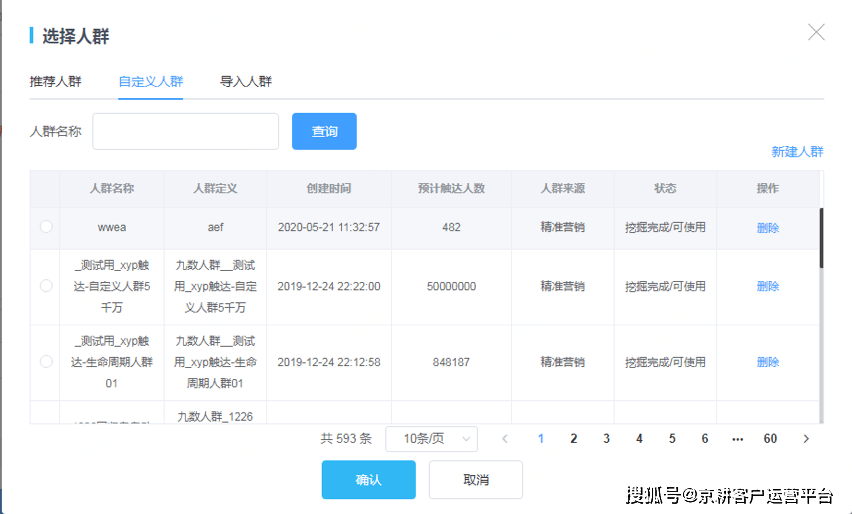The width and height of the screenshot is (852, 514).
Task: Click the date 2019-12-24 22:22:00
Action: pyautogui.click(x=329, y=286)
